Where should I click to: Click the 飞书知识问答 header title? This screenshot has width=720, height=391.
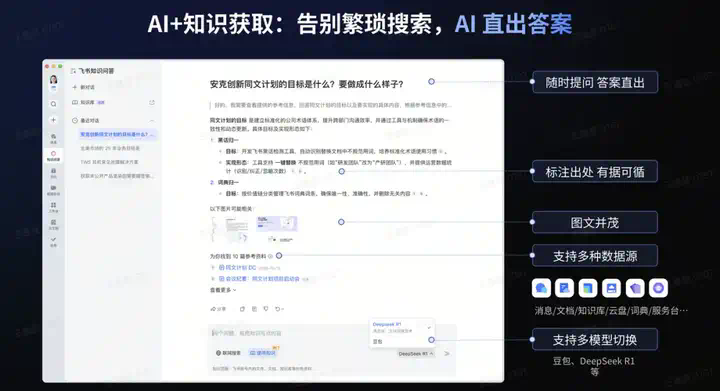pos(96,71)
